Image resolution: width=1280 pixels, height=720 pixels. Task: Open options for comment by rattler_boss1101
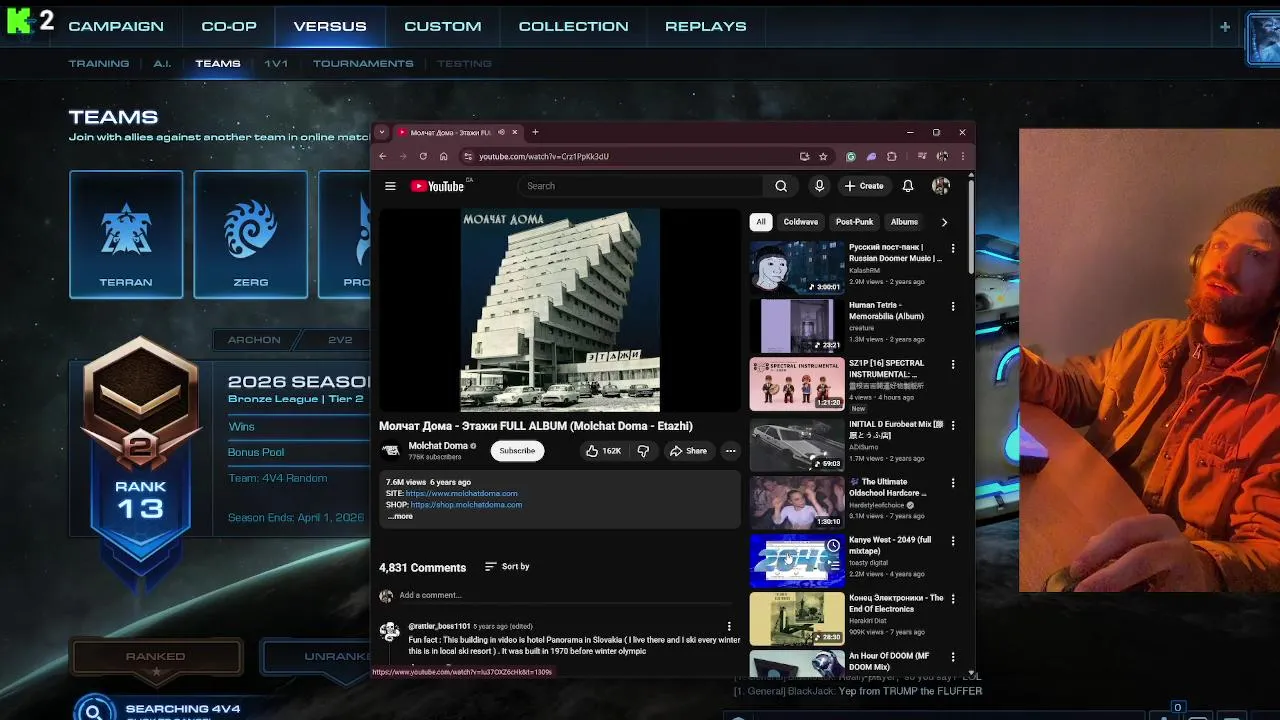point(729,627)
